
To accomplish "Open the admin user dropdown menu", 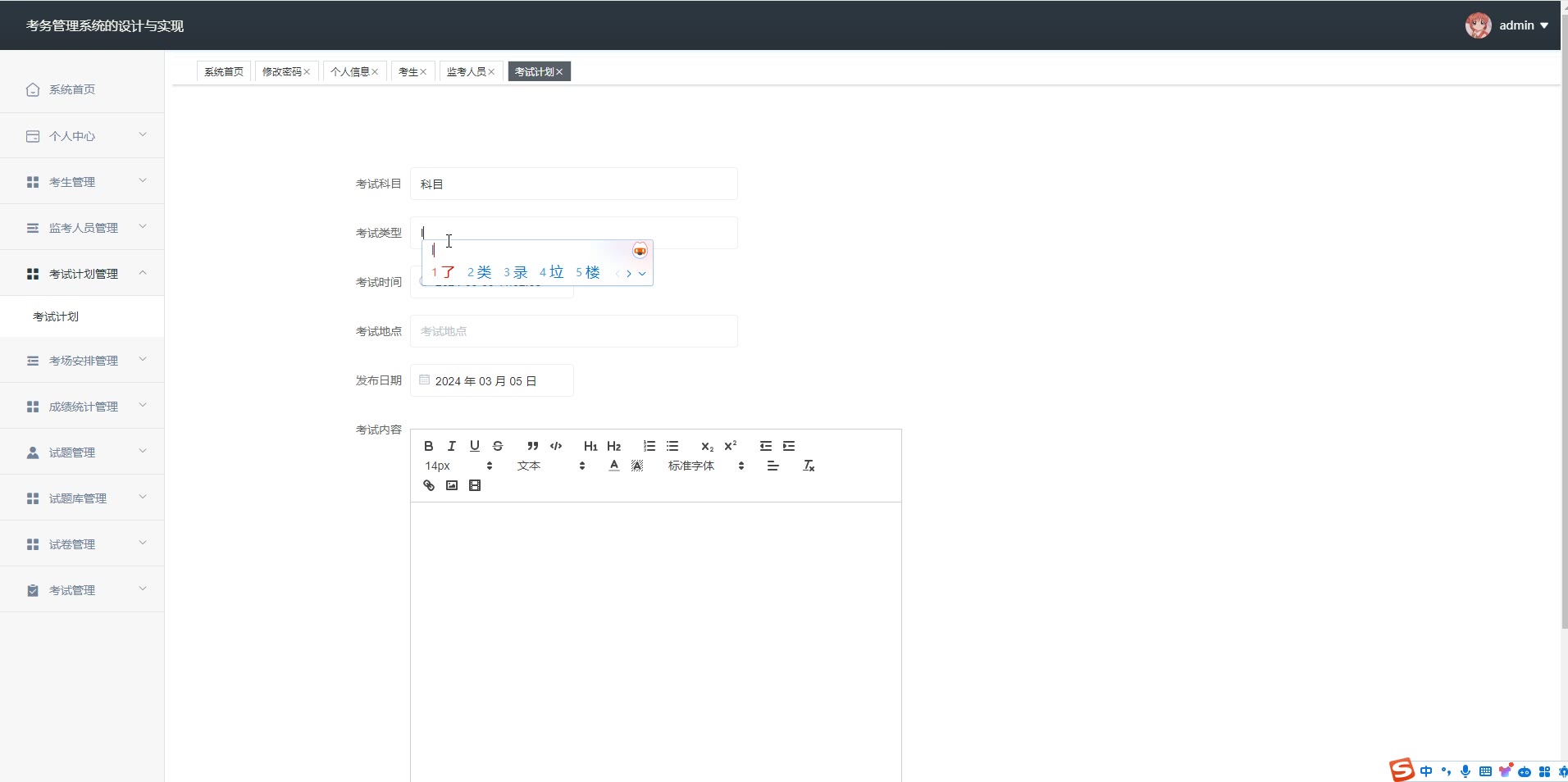I will (1524, 25).
